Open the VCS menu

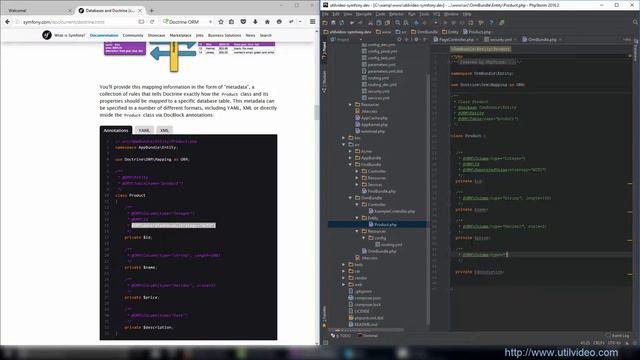tap(437, 14)
